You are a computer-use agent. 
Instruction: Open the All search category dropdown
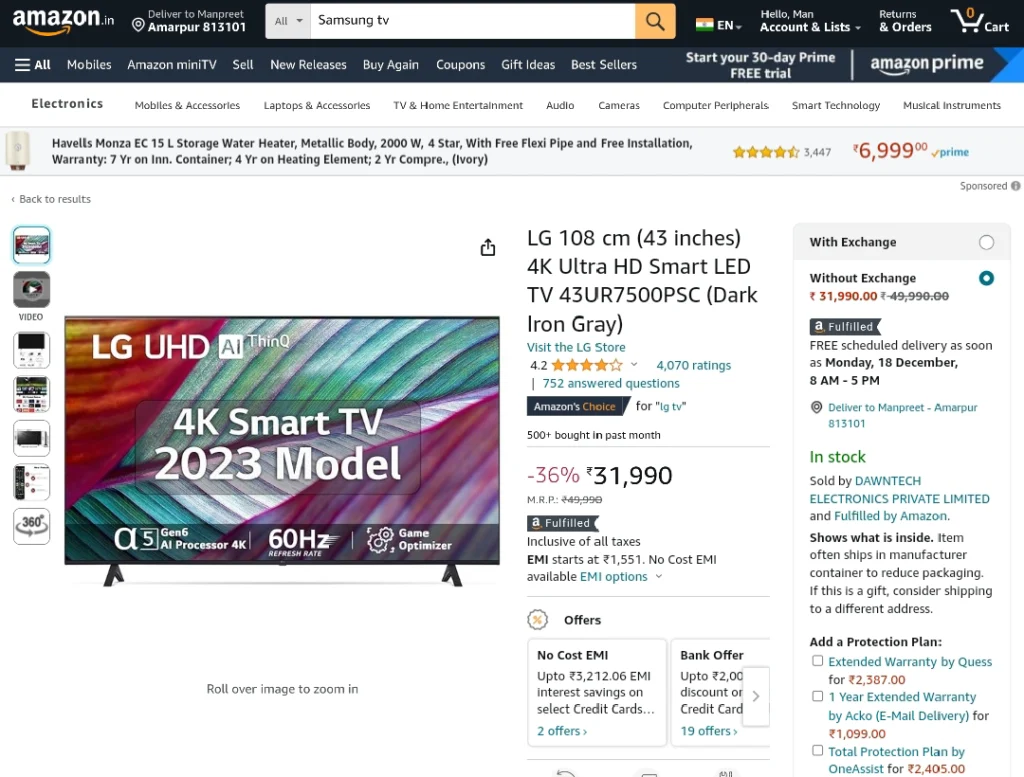(288, 21)
